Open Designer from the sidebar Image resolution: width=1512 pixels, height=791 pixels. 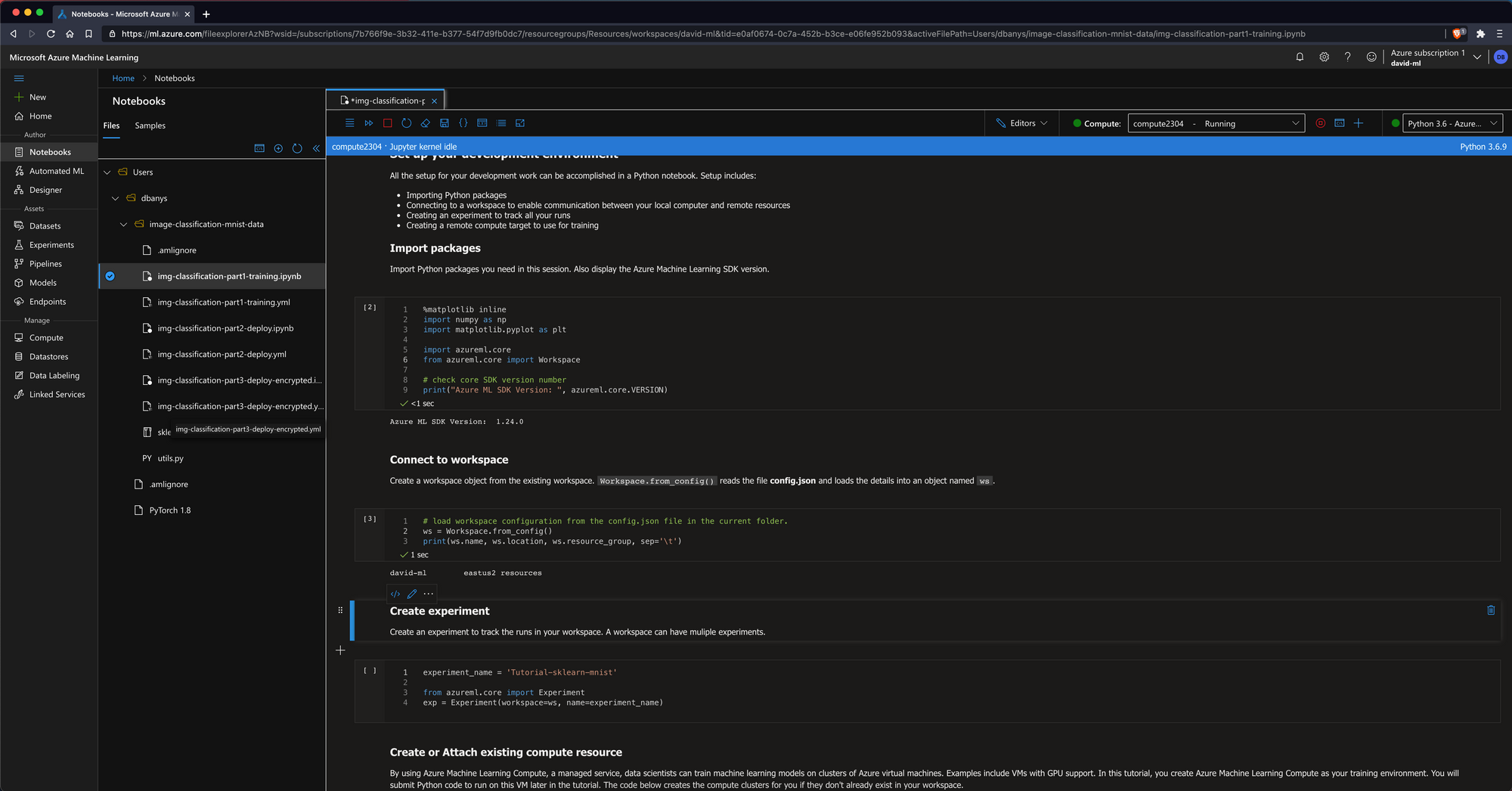49,190
